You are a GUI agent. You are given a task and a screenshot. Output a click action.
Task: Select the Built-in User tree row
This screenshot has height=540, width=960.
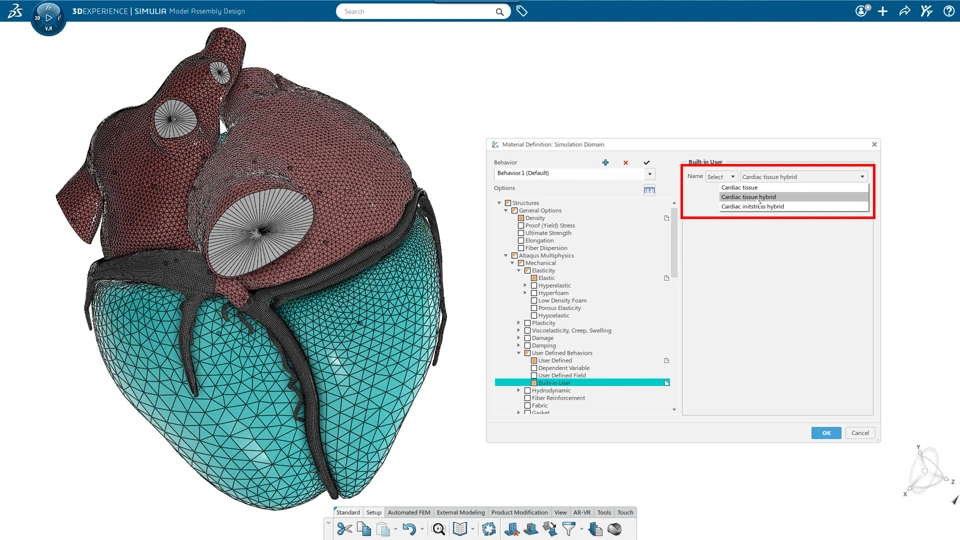(582, 383)
